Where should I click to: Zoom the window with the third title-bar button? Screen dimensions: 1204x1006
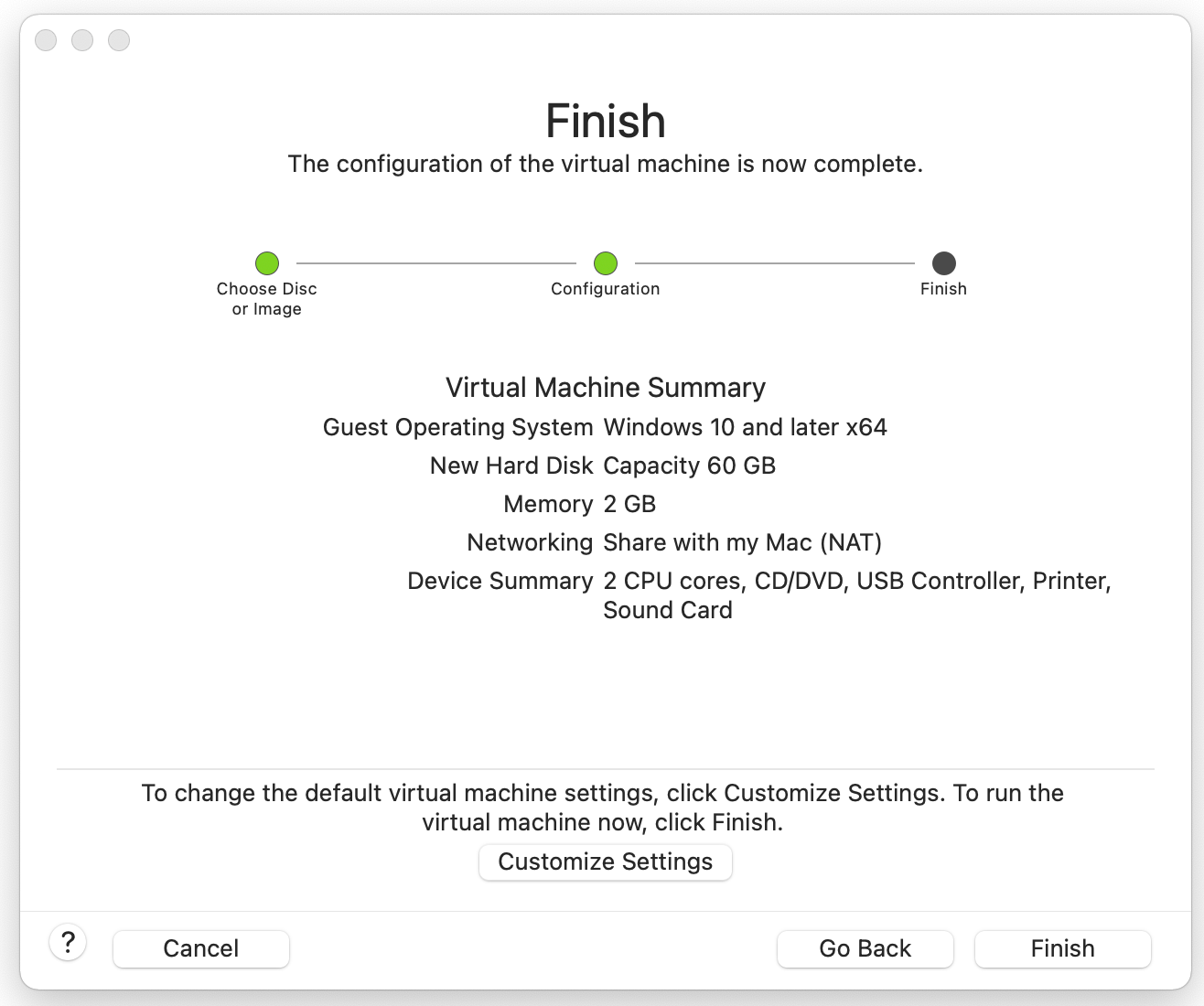tap(119, 40)
